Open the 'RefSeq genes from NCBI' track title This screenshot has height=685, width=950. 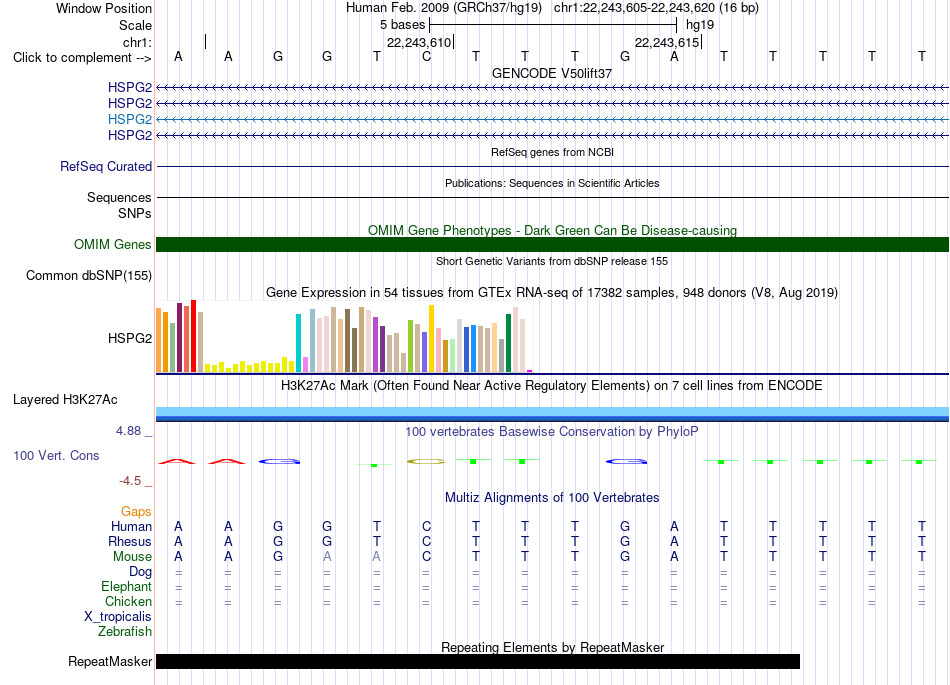pos(552,152)
